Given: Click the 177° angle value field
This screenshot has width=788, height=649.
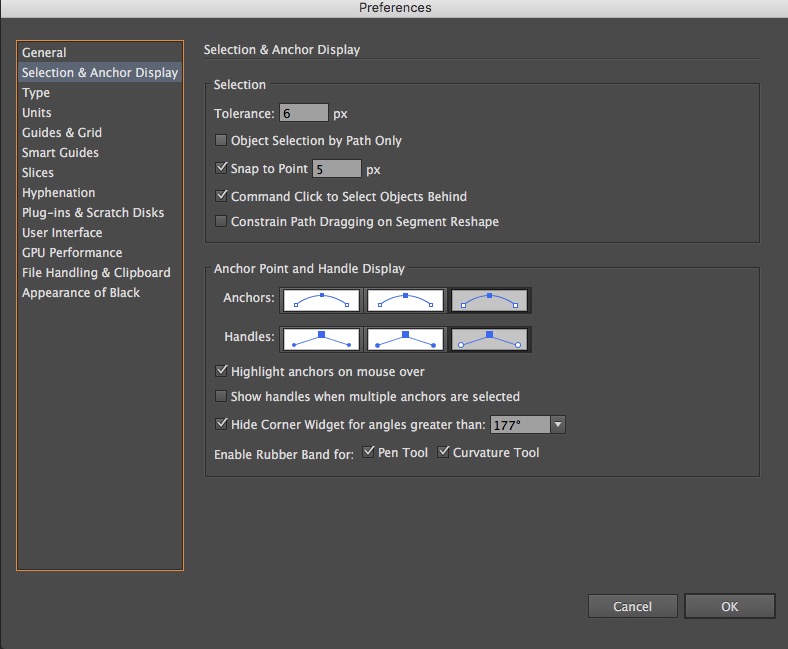Looking at the screenshot, I should click(x=520, y=425).
